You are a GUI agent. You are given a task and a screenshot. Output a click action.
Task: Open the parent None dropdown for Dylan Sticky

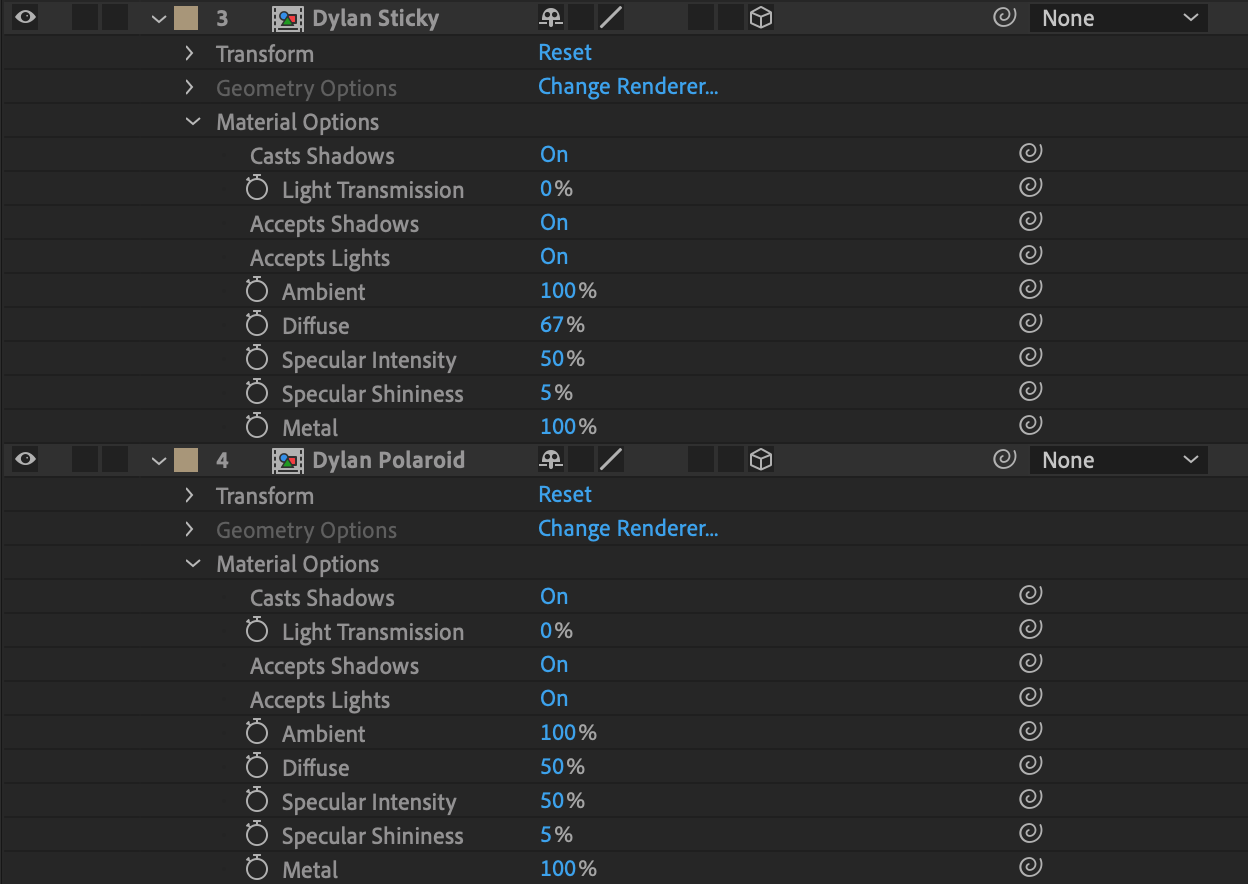1117,17
